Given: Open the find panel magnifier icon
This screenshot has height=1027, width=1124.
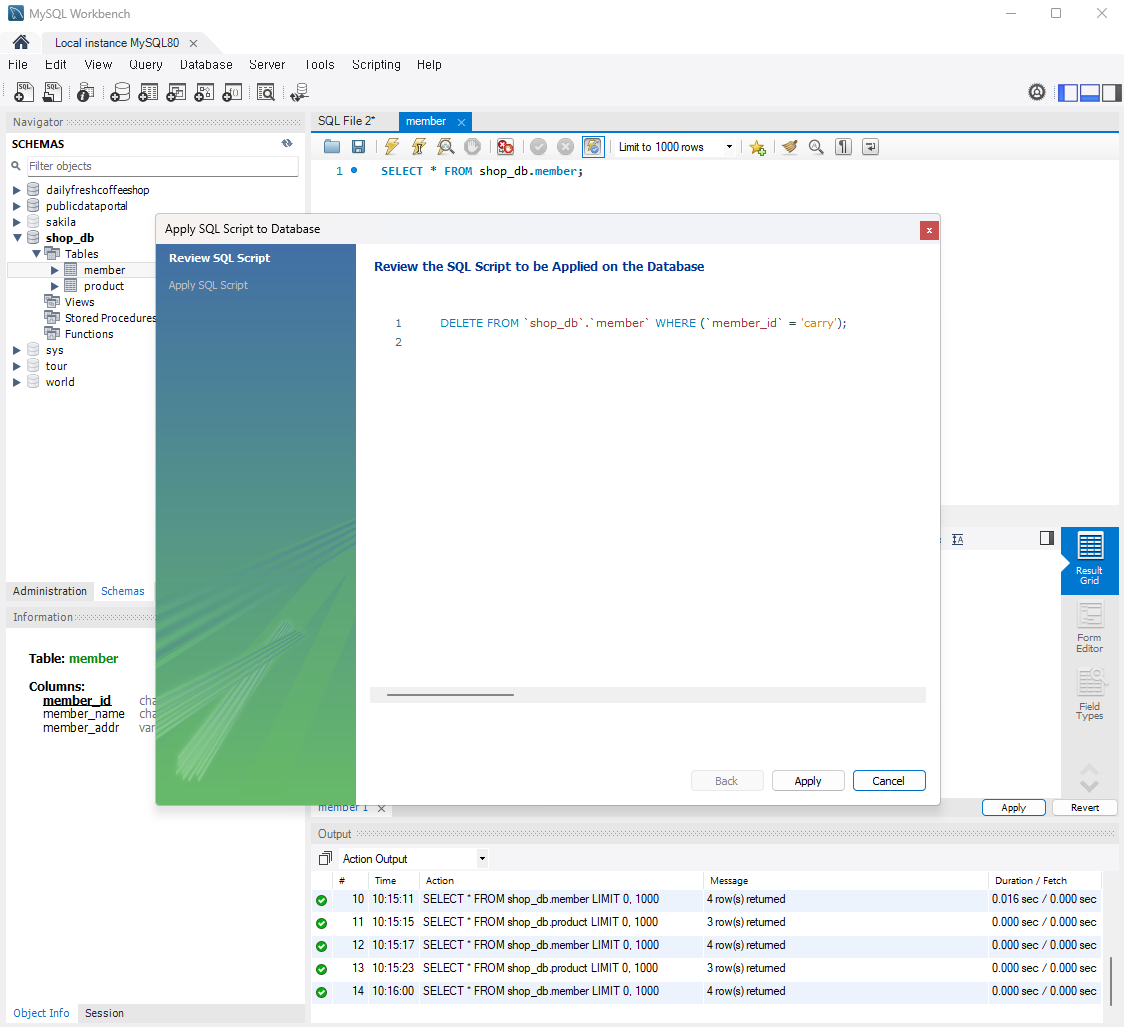Looking at the screenshot, I should (x=816, y=147).
